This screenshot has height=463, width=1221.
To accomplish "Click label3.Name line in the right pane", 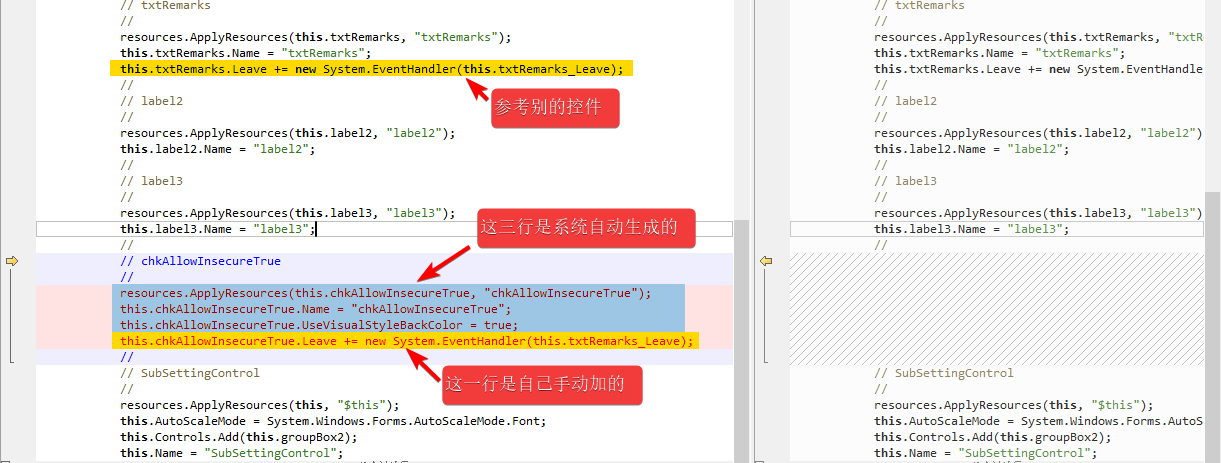I will [970, 229].
